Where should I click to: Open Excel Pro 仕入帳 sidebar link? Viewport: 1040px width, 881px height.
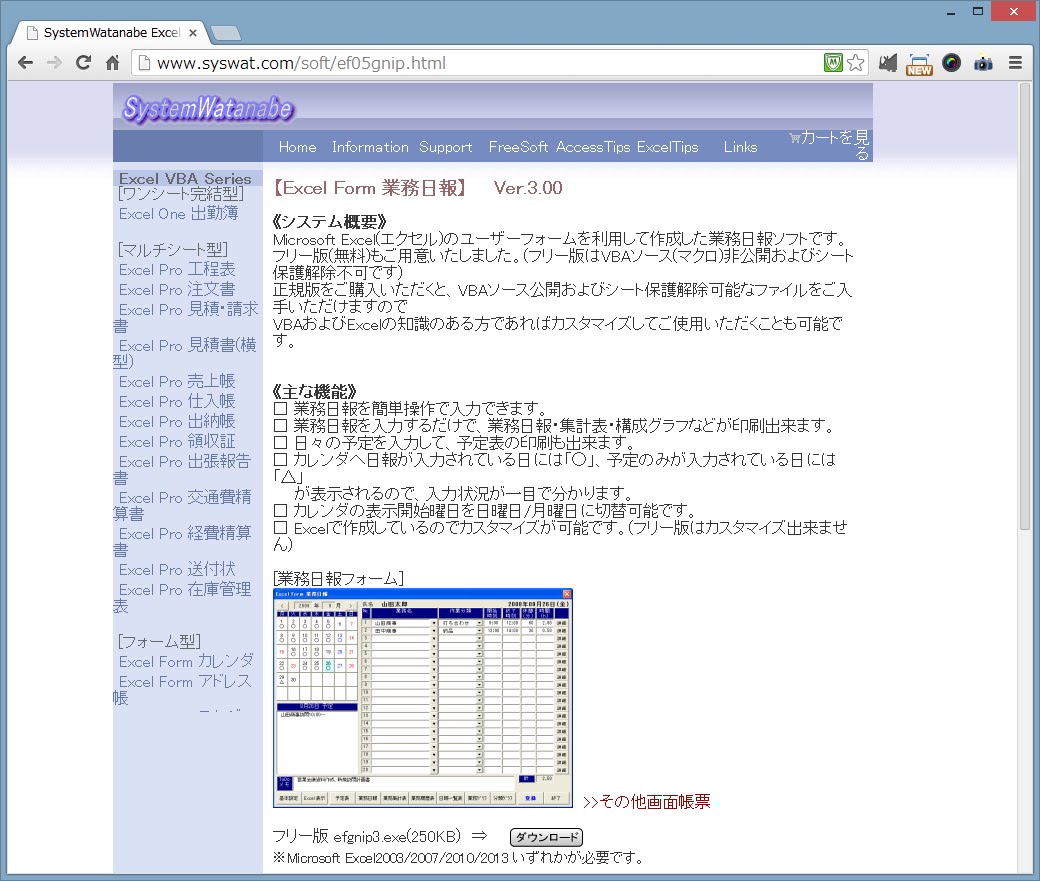coord(177,401)
